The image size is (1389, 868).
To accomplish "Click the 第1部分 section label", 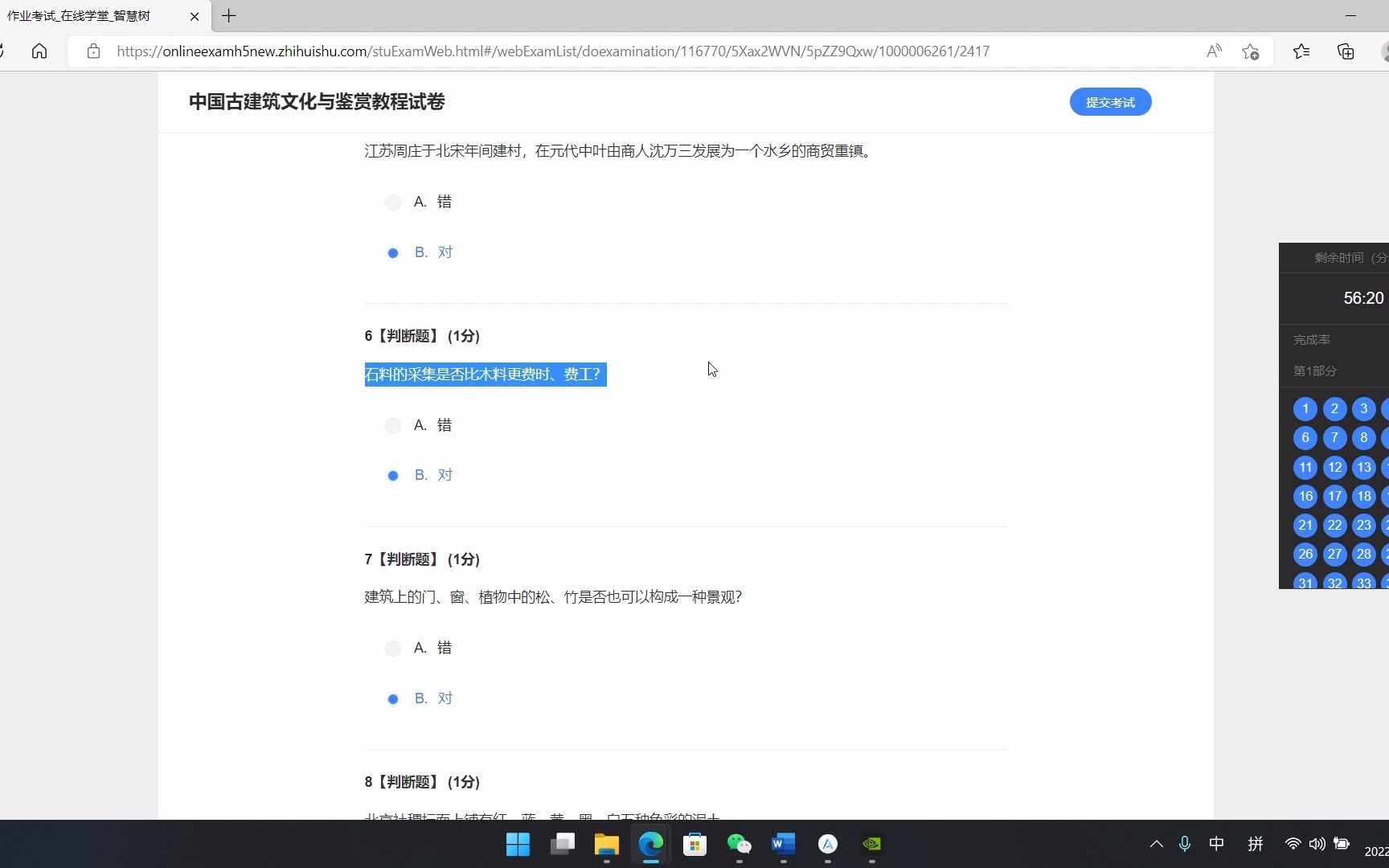I will pos(1314,371).
